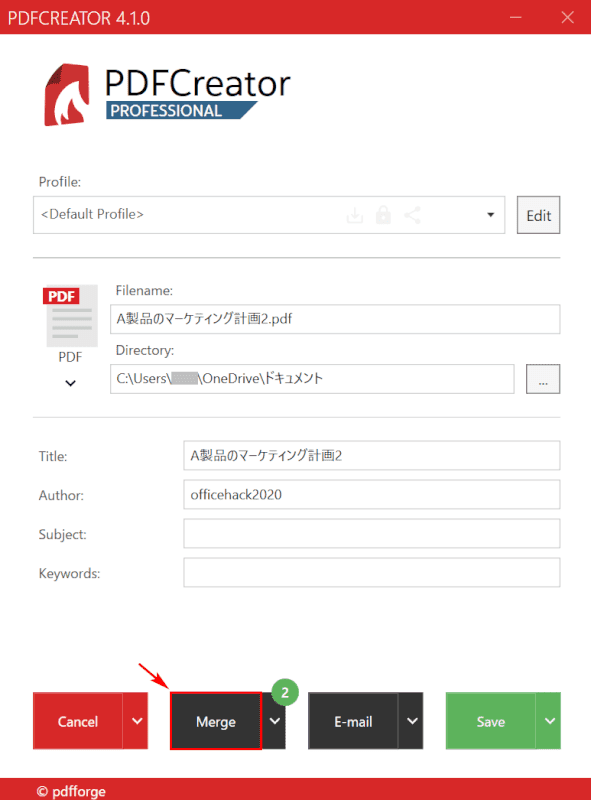Image resolution: width=591 pixels, height=800 pixels.
Task: Open the E-mail options dropdown arrow
Action: (x=411, y=720)
